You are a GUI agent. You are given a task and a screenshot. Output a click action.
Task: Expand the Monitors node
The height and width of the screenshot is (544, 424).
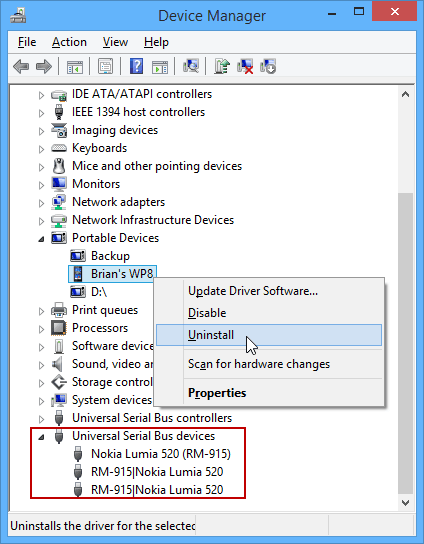(41, 185)
